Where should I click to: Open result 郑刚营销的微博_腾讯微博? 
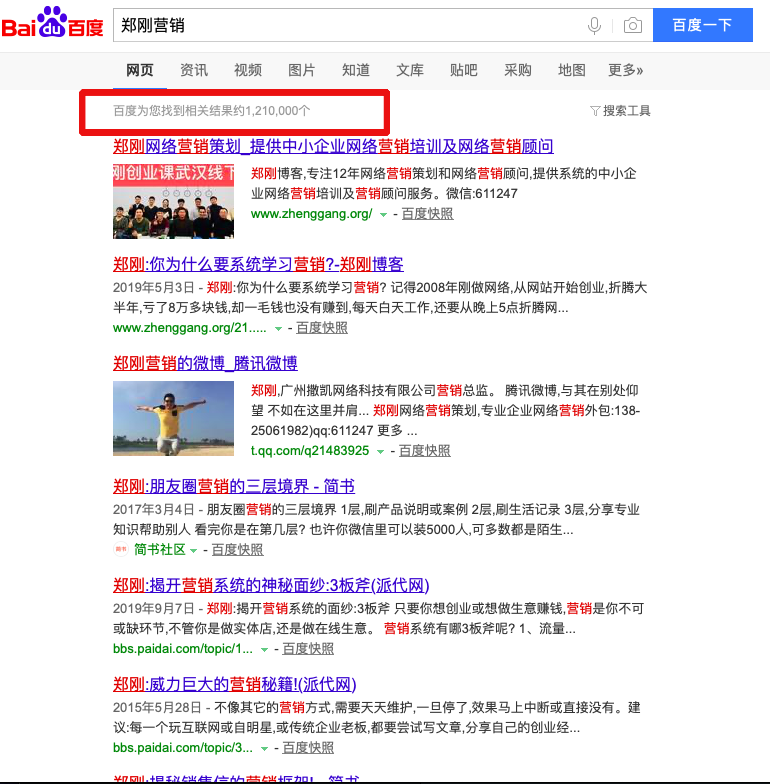(x=205, y=363)
